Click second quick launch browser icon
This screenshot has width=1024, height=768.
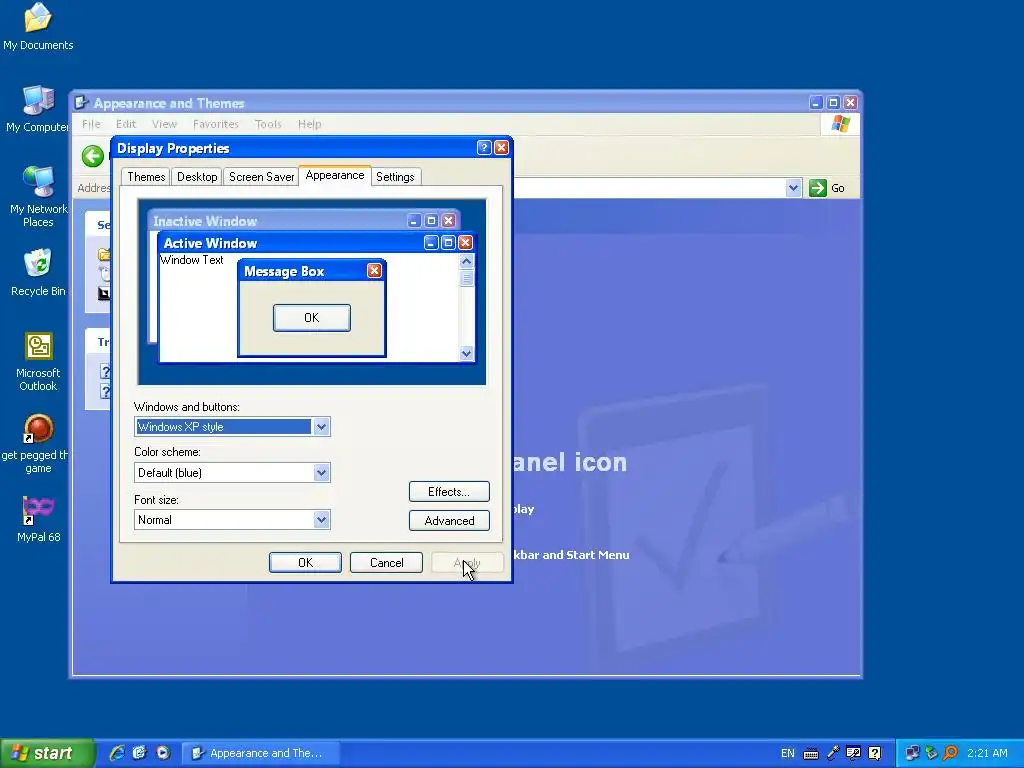pyautogui.click(x=140, y=753)
